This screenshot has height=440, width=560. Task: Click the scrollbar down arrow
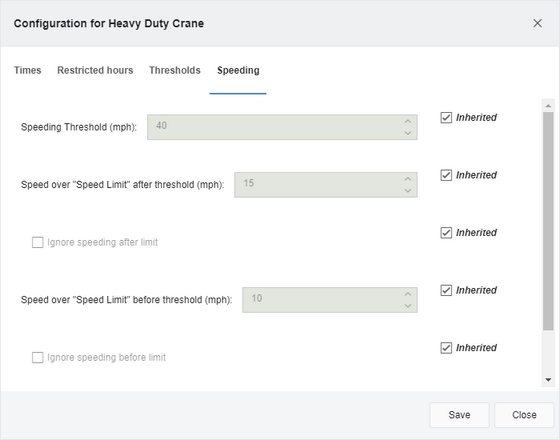coord(548,380)
